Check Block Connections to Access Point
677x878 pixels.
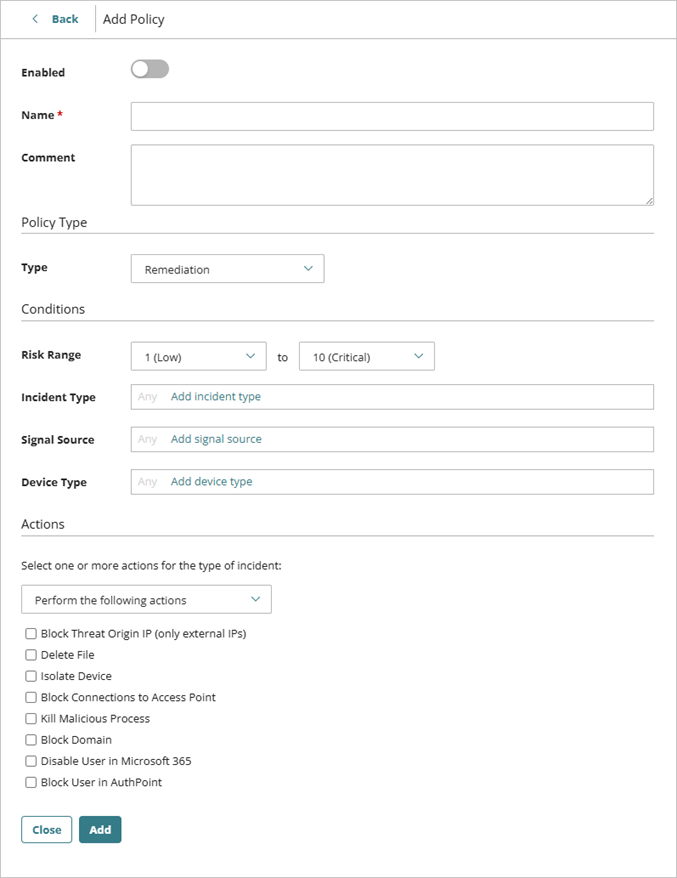31,697
